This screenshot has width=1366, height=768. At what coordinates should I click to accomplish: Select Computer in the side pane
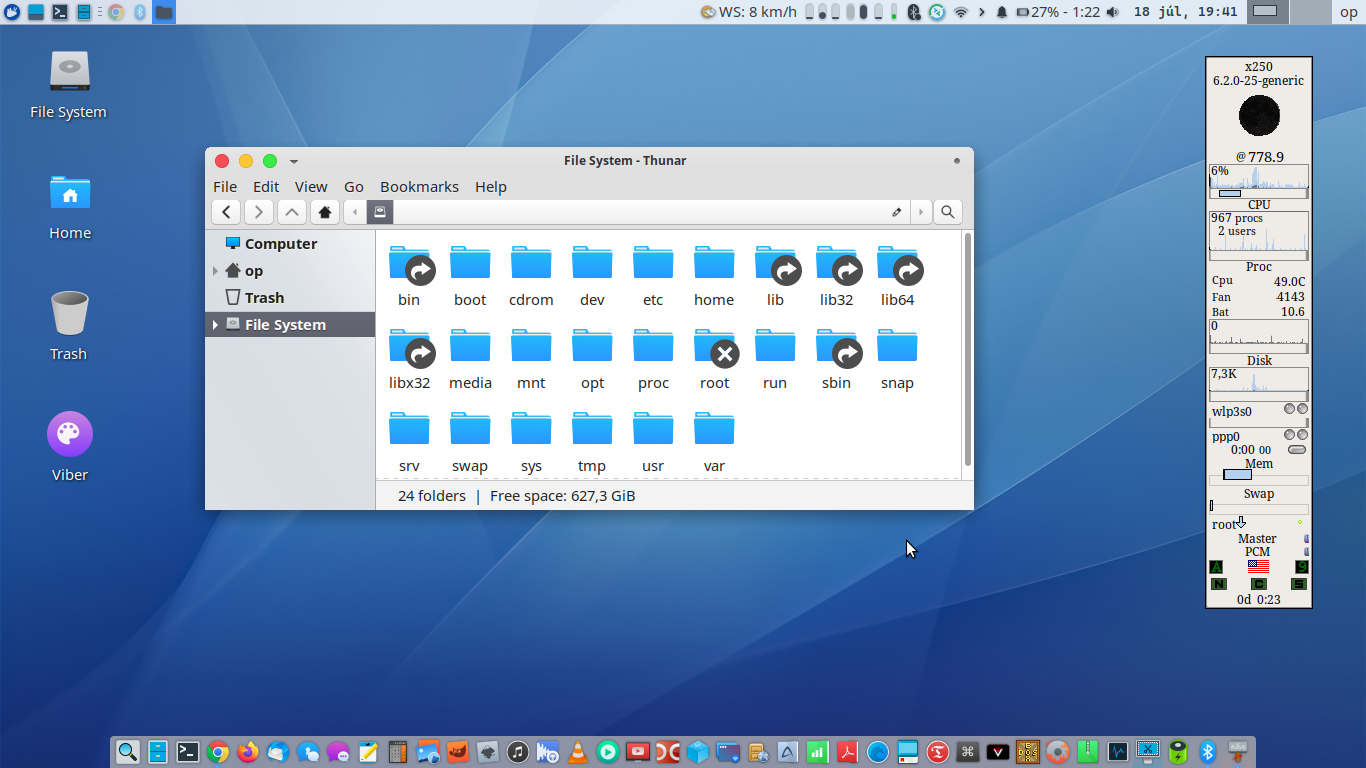(290, 244)
